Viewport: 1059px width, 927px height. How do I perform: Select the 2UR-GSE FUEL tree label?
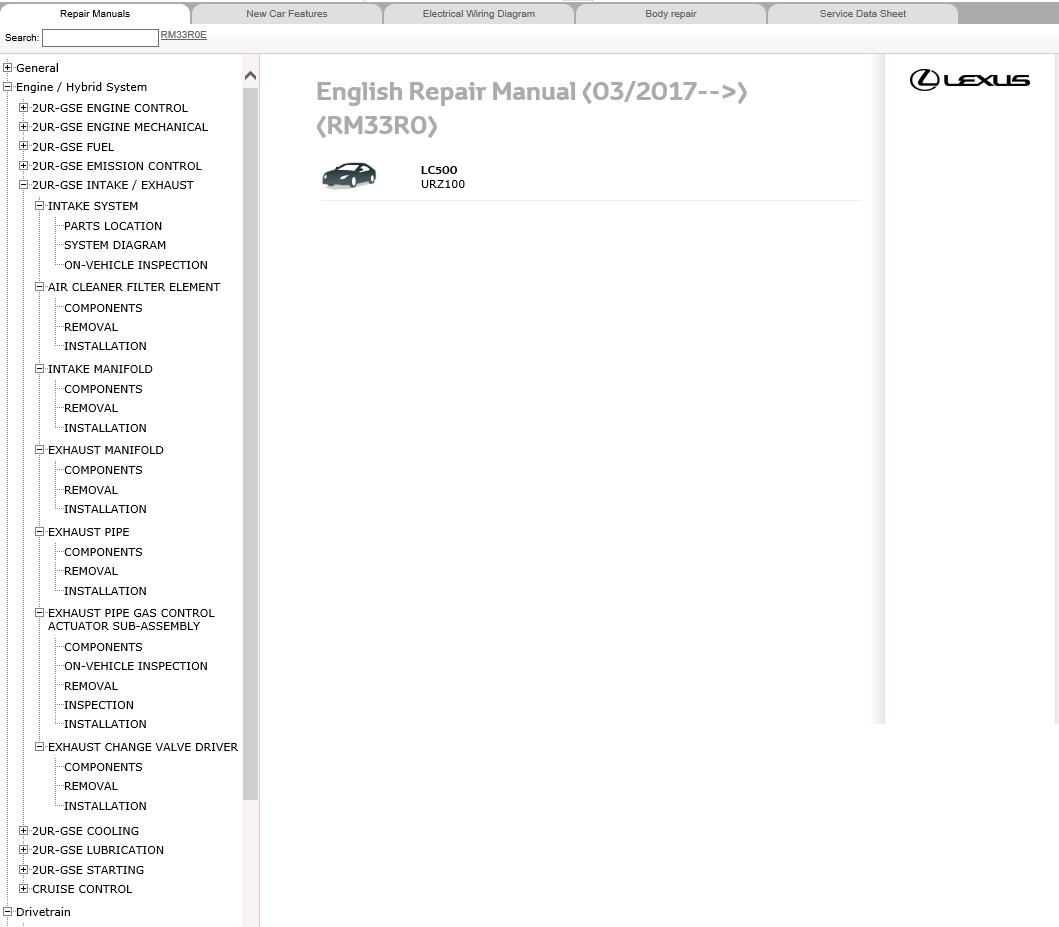(73, 147)
